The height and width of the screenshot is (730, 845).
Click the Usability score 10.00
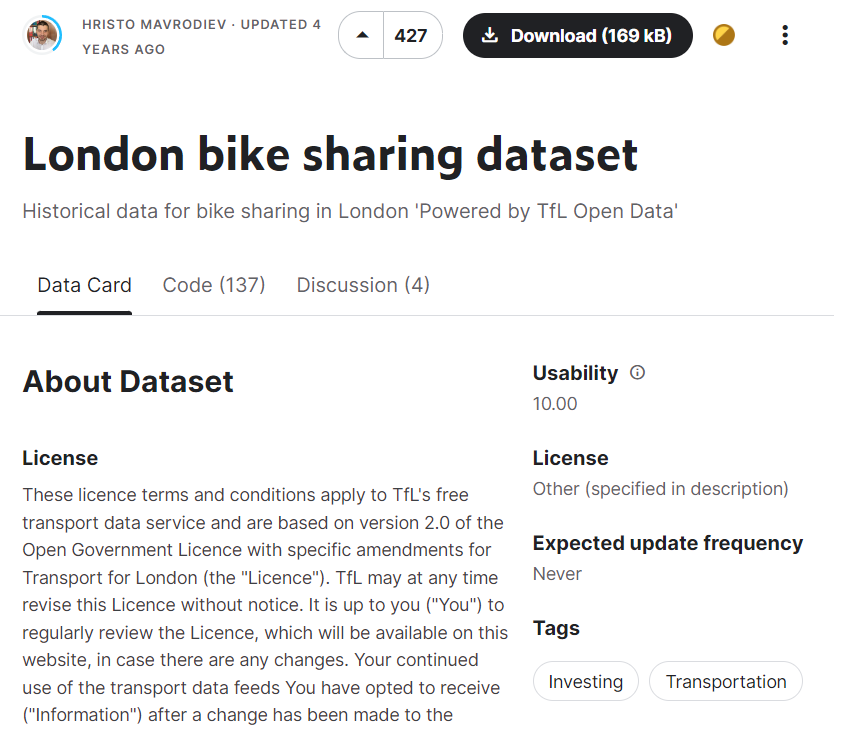click(x=555, y=404)
